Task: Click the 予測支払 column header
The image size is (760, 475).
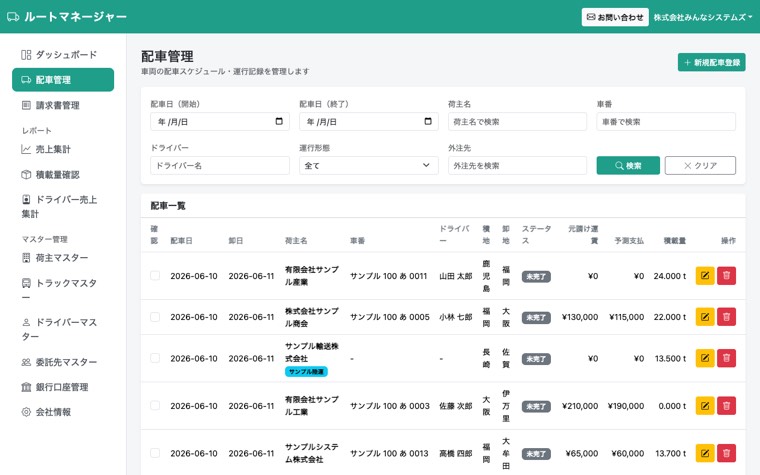Action: click(x=629, y=240)
